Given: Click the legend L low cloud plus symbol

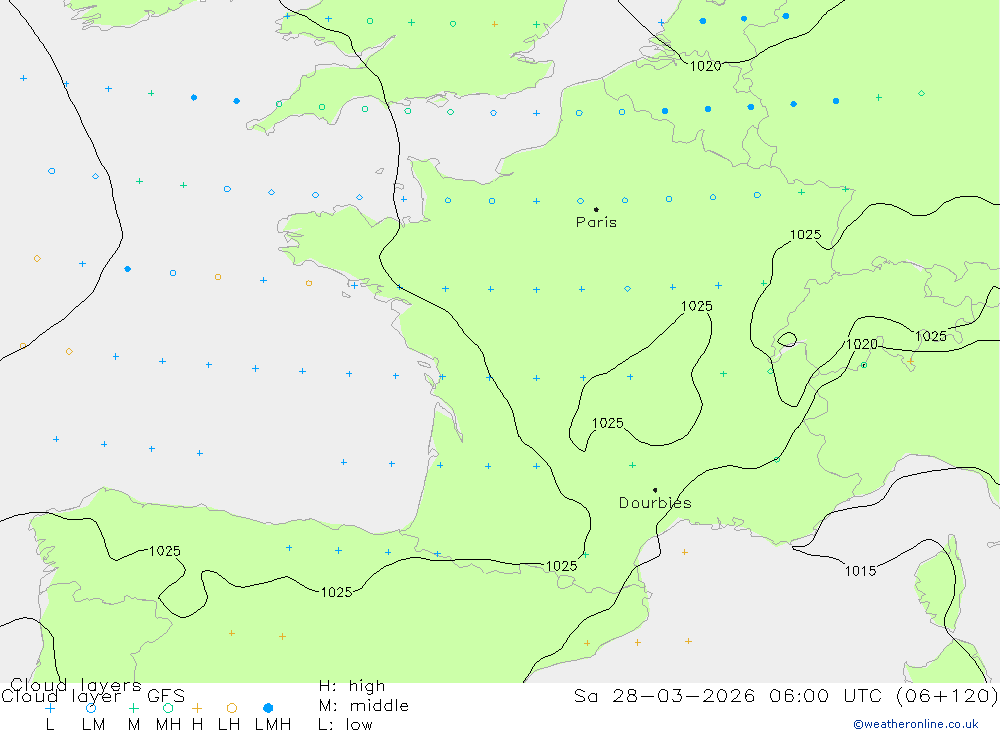Looking at the screenshot, I should (x=50, y=708).
